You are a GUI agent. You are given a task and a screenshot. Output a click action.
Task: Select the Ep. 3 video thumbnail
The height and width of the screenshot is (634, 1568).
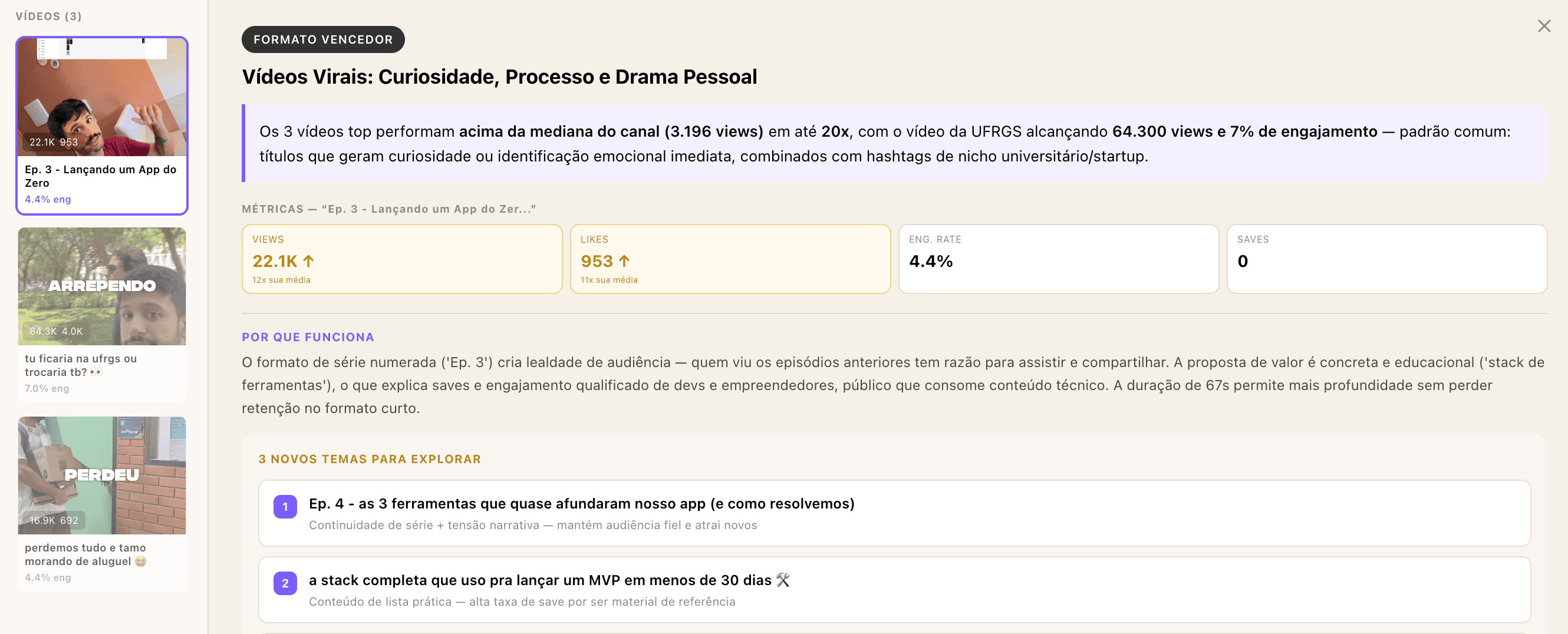pos(101,97)
